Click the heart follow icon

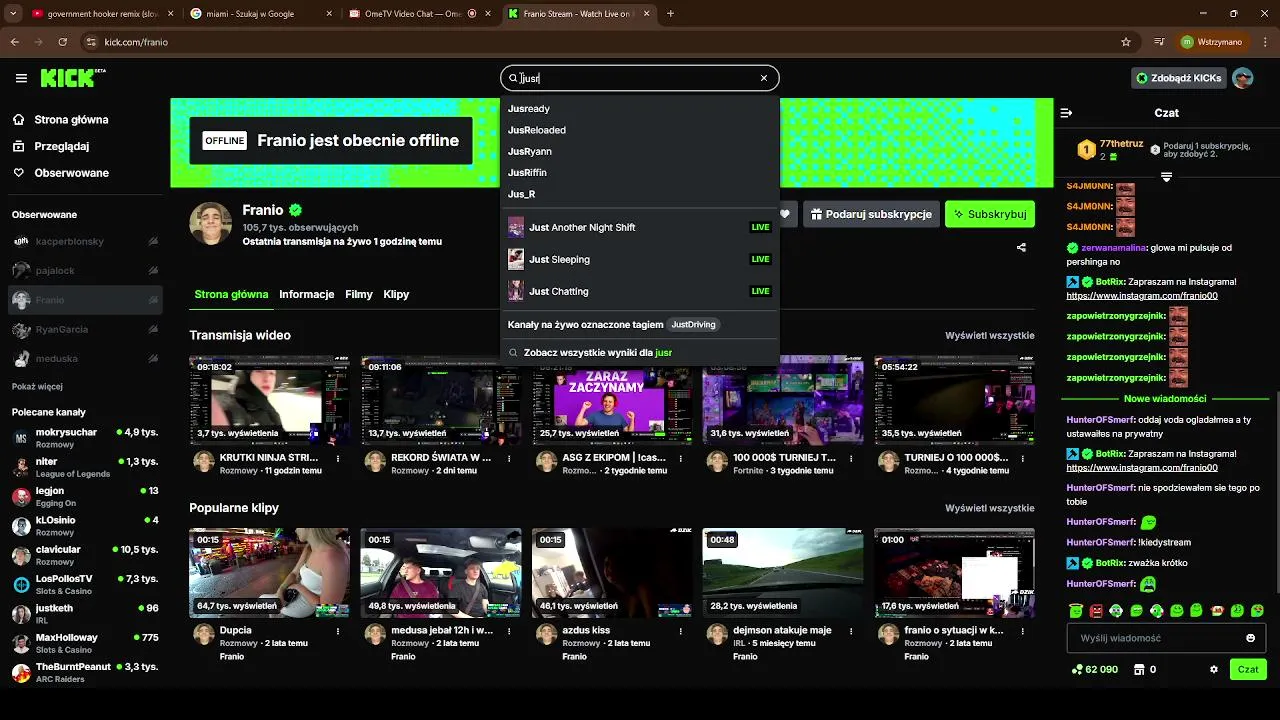coord(785,214)
